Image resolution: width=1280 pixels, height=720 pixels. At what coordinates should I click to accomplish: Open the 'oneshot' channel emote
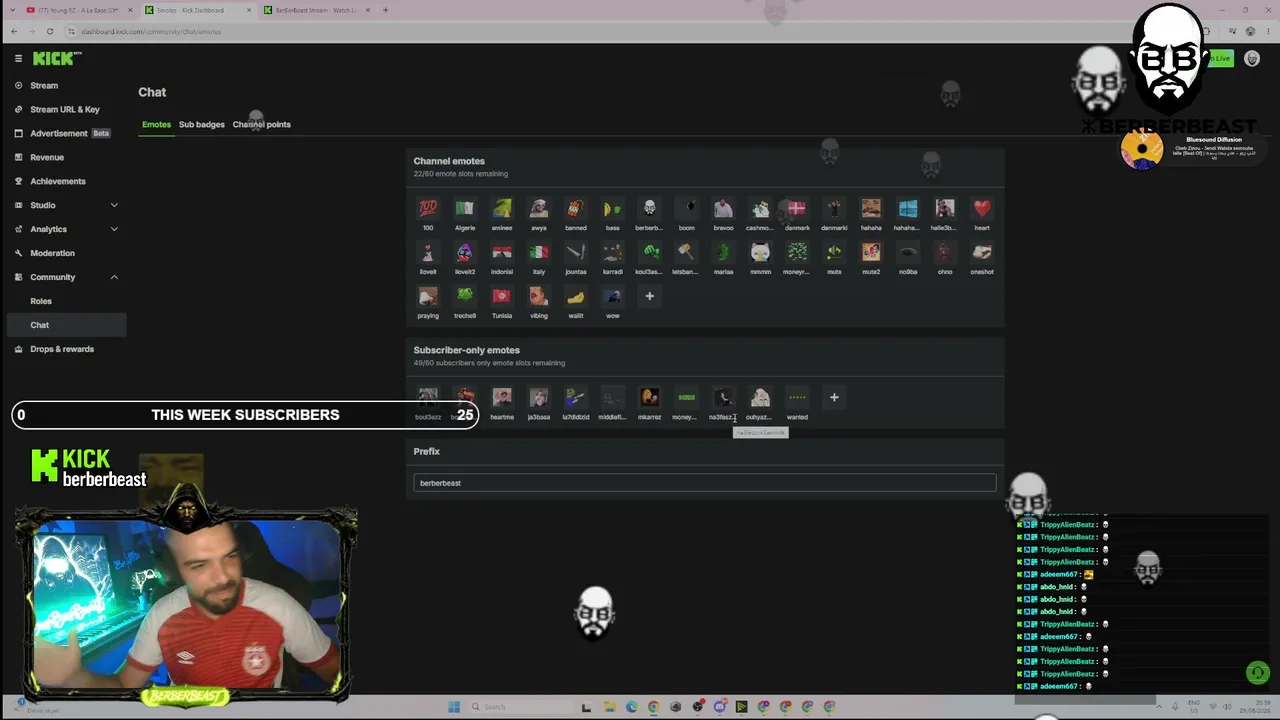(982, 253)
